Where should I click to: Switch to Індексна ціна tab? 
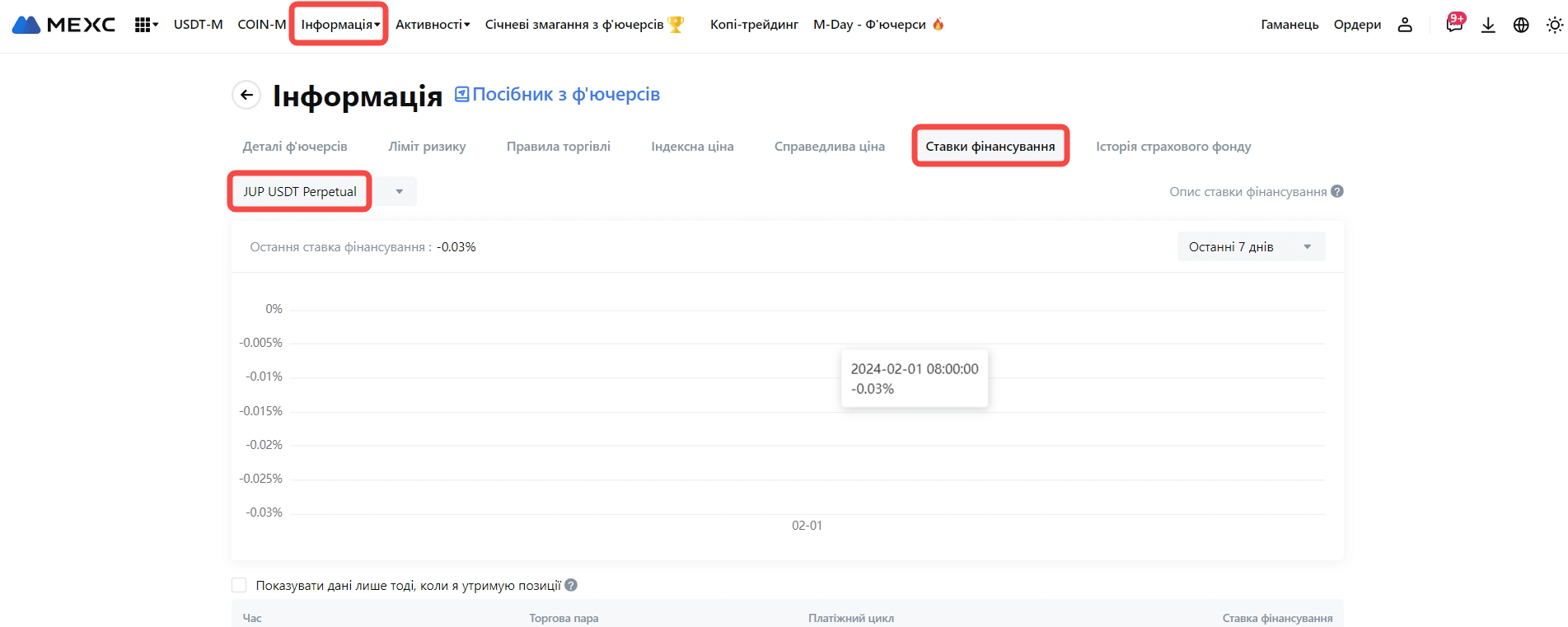click(x=692, y=147)
